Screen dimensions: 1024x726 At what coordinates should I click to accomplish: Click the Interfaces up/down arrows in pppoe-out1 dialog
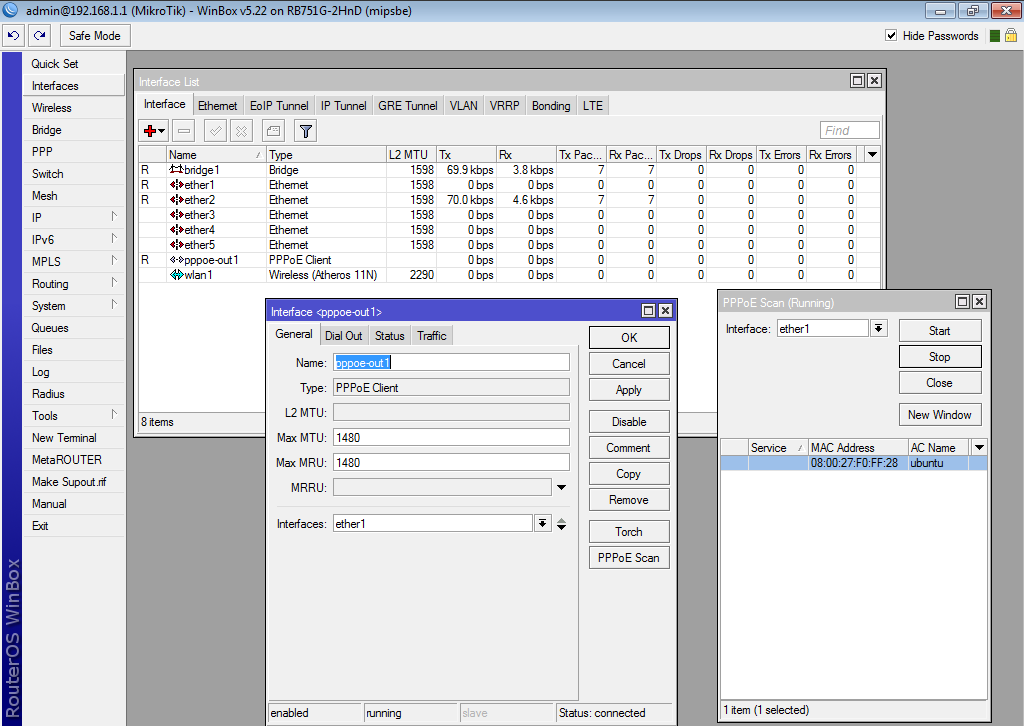pos(562,524)
